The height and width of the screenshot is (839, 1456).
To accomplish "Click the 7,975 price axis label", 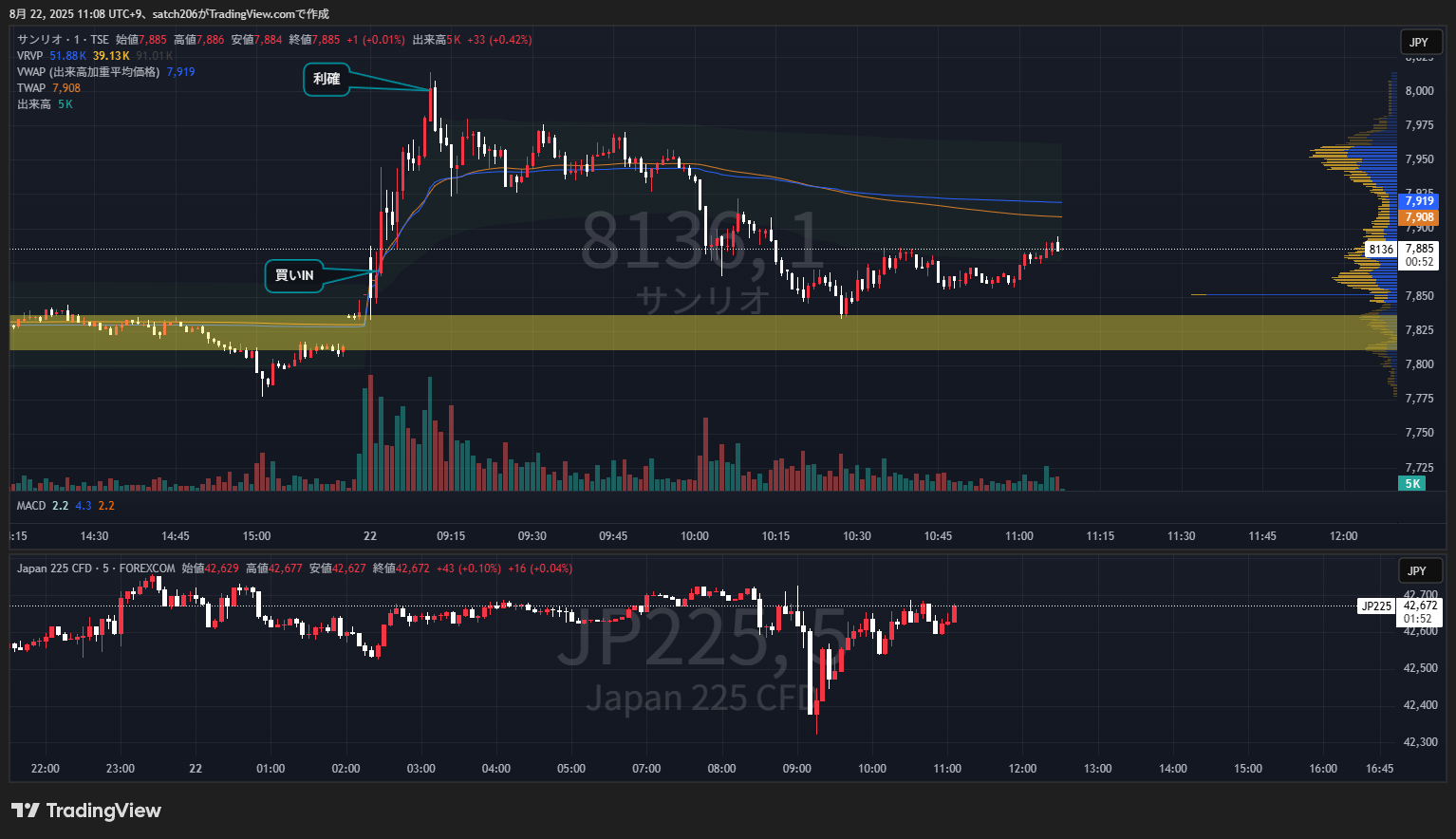I will [x=1420, y=125].
